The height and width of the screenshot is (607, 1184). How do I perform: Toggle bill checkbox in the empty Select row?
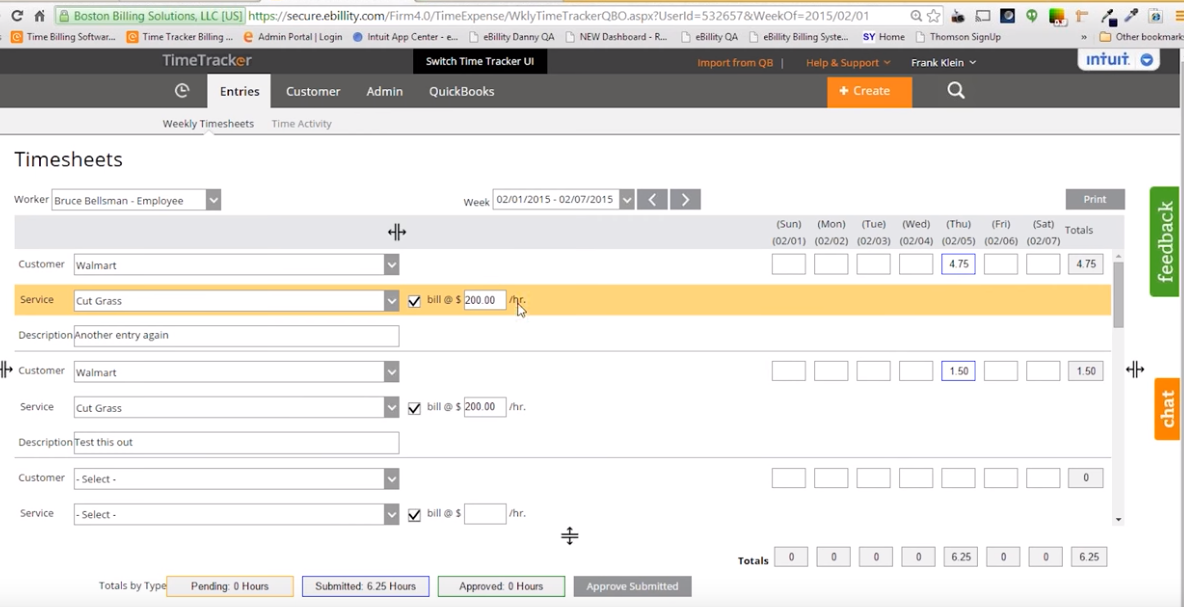click(414, 514)
